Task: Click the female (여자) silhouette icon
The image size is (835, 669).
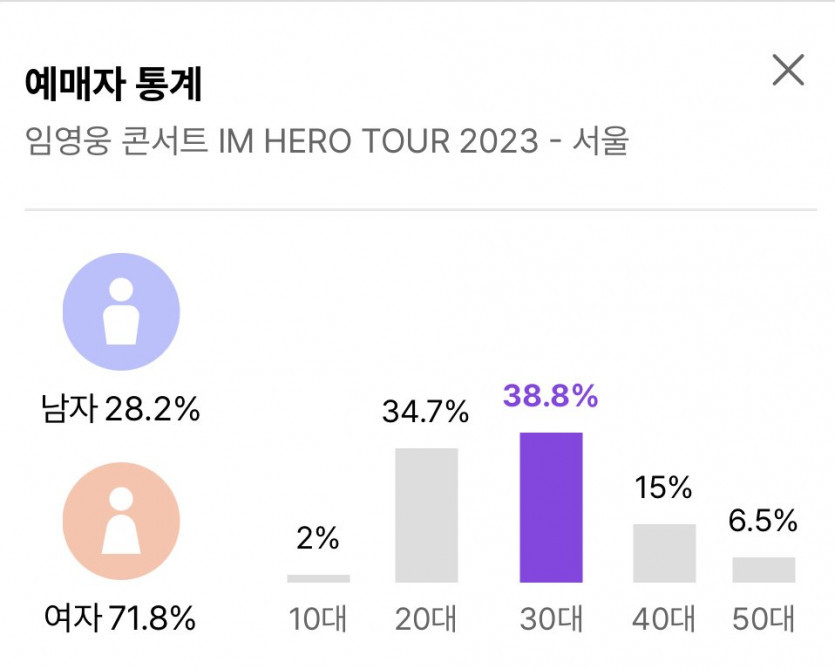Action: 121,521
